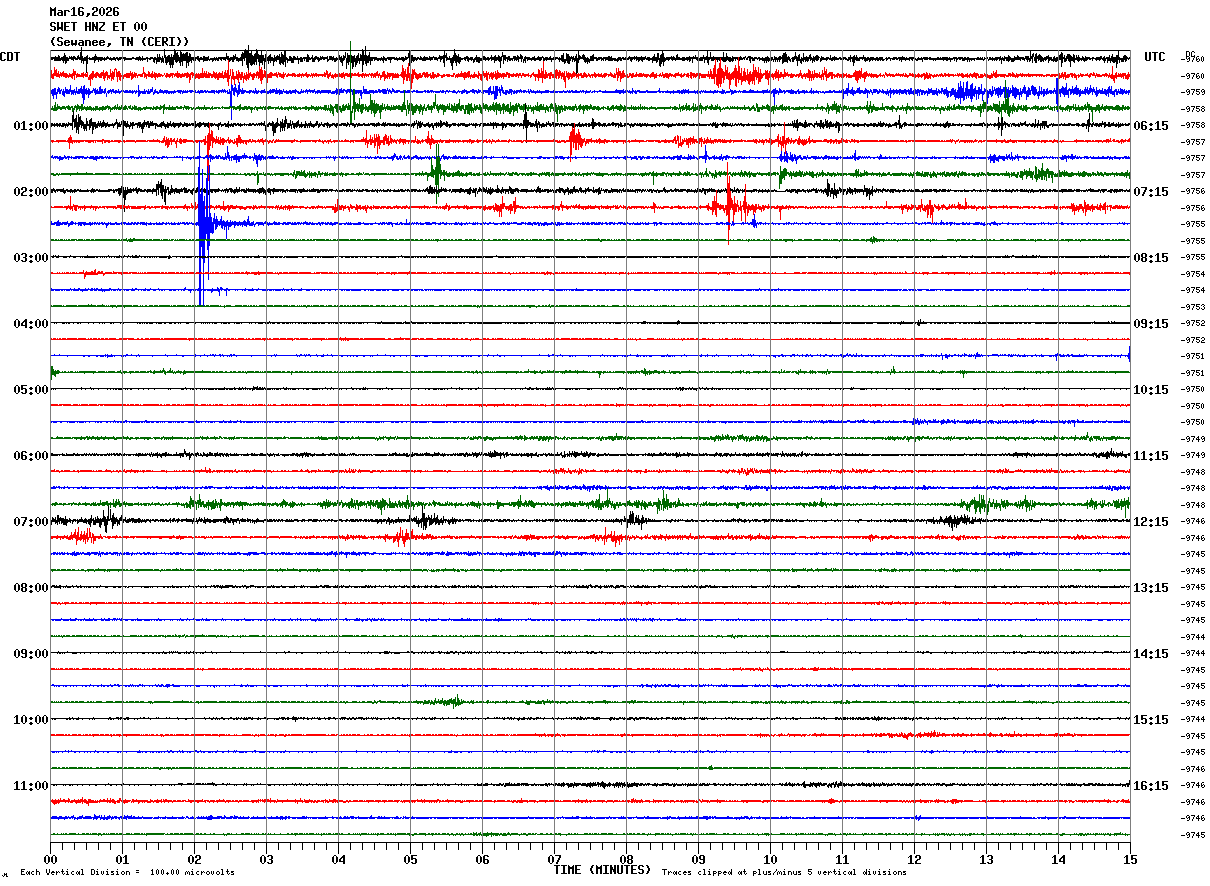This screenshot has width=1210, height=886.
Task: Select the 03:00 CDT row label
Action: pos(31,258)
